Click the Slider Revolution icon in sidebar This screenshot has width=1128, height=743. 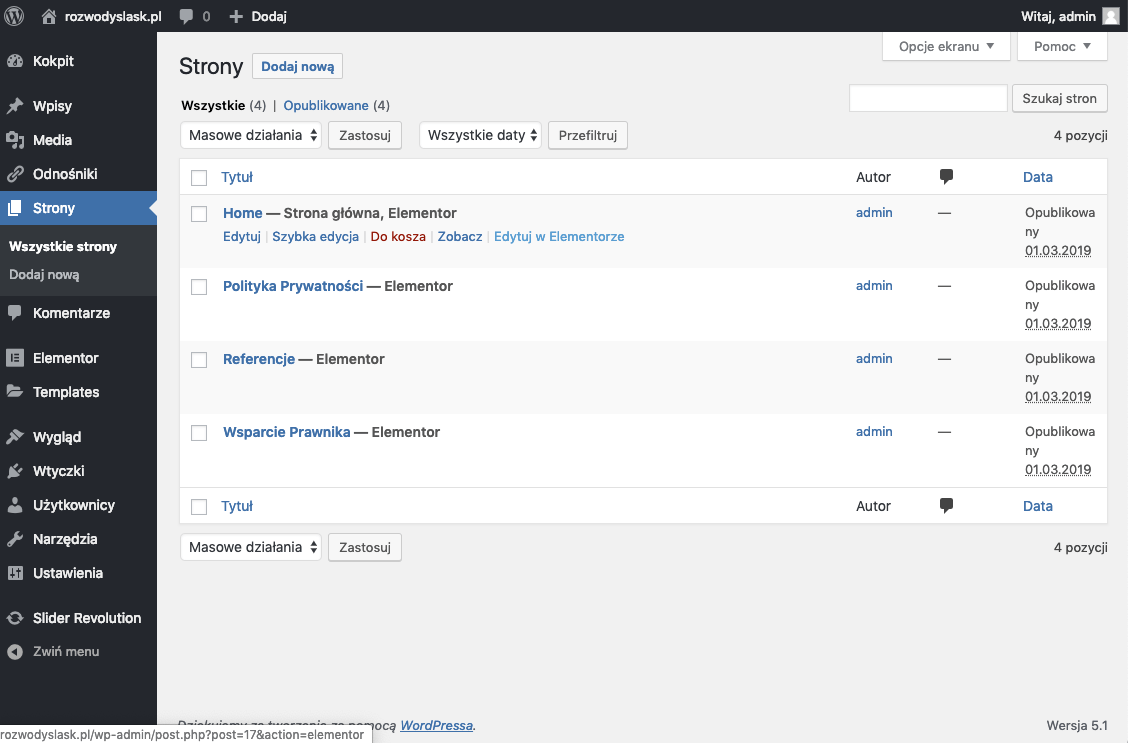tap(15, 618)
